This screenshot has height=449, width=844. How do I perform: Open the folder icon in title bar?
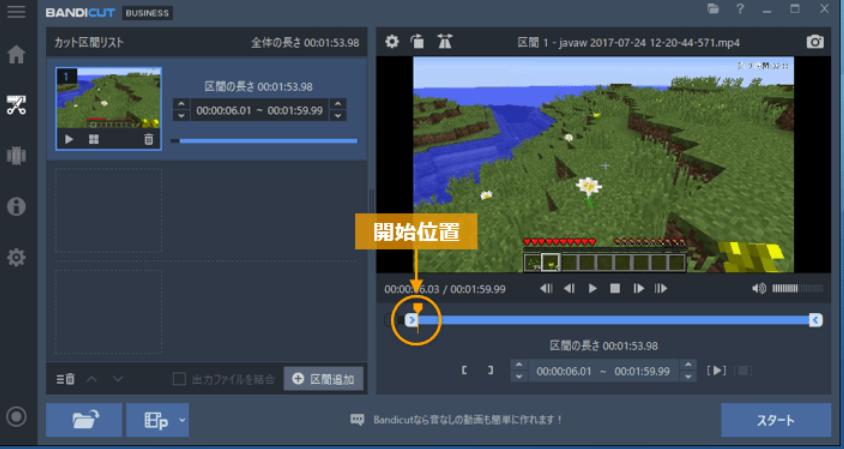pos(713,9)
